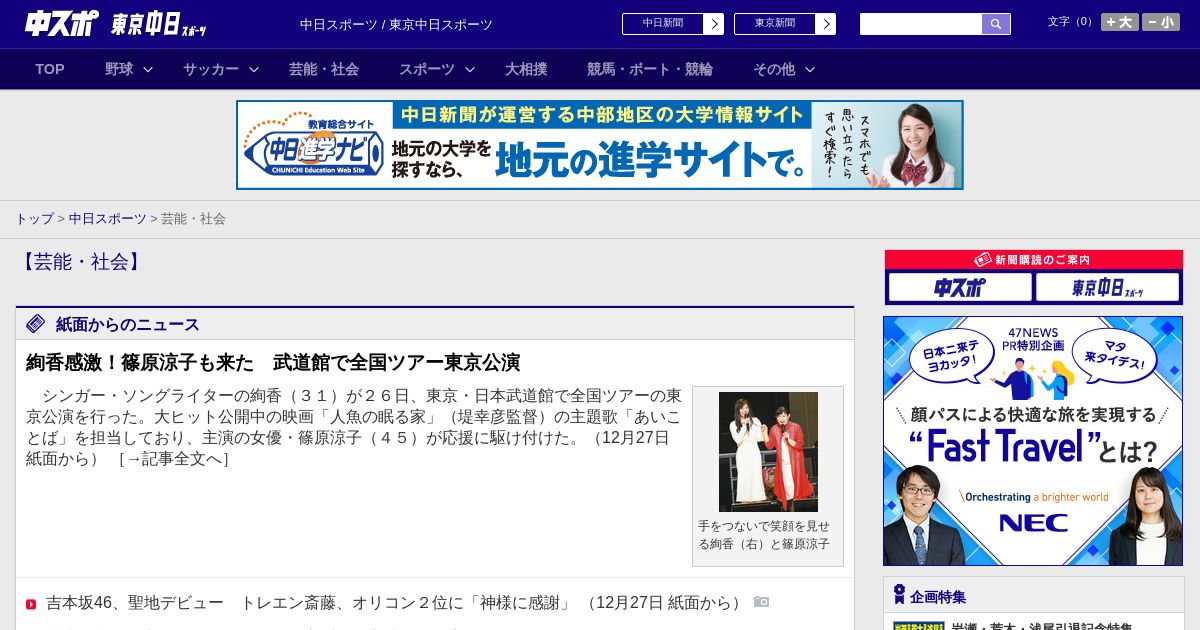The image size is (1200, 630).
Task: Open the 絢香 and 篠原涼子 stage photo
Action: point(768,452)
